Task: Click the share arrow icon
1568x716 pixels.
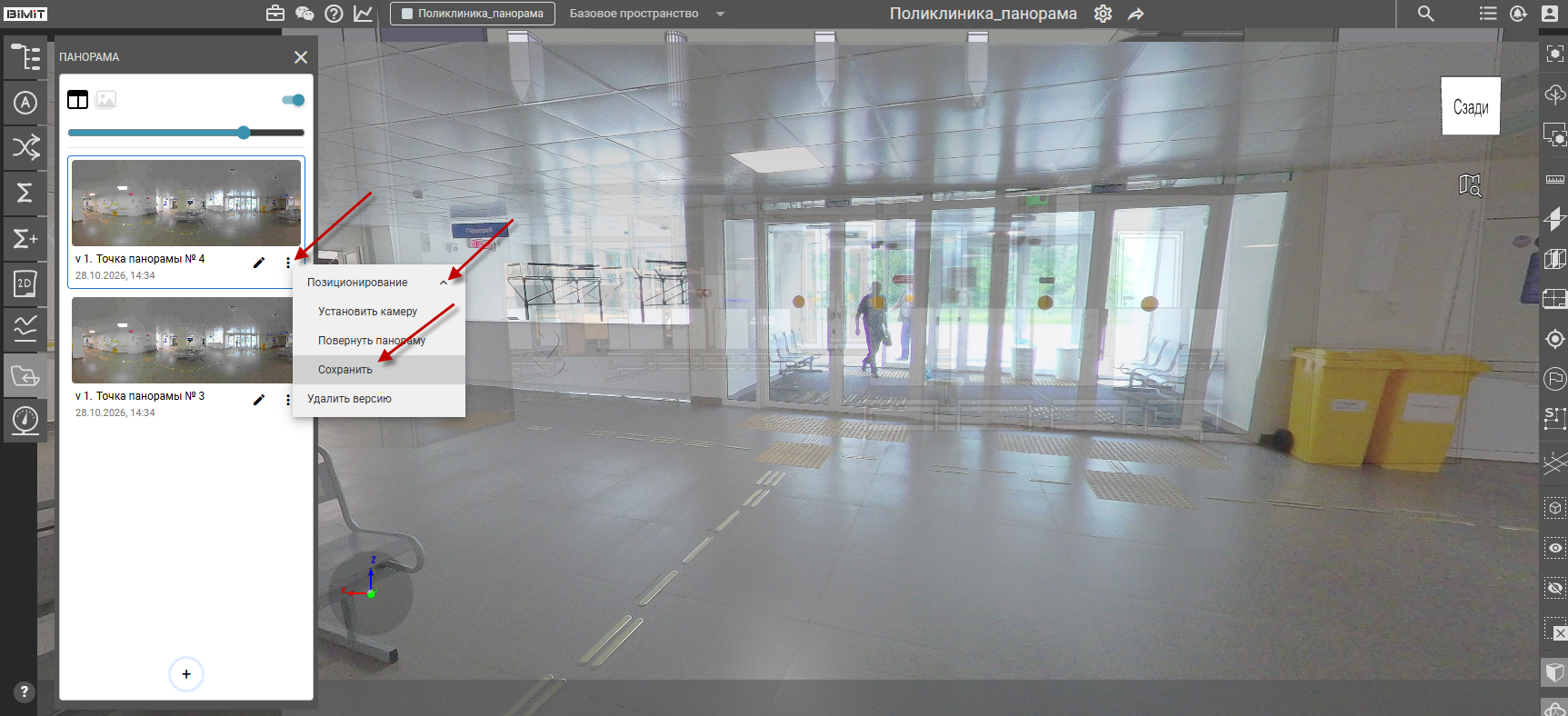Action: [1135, 14]
